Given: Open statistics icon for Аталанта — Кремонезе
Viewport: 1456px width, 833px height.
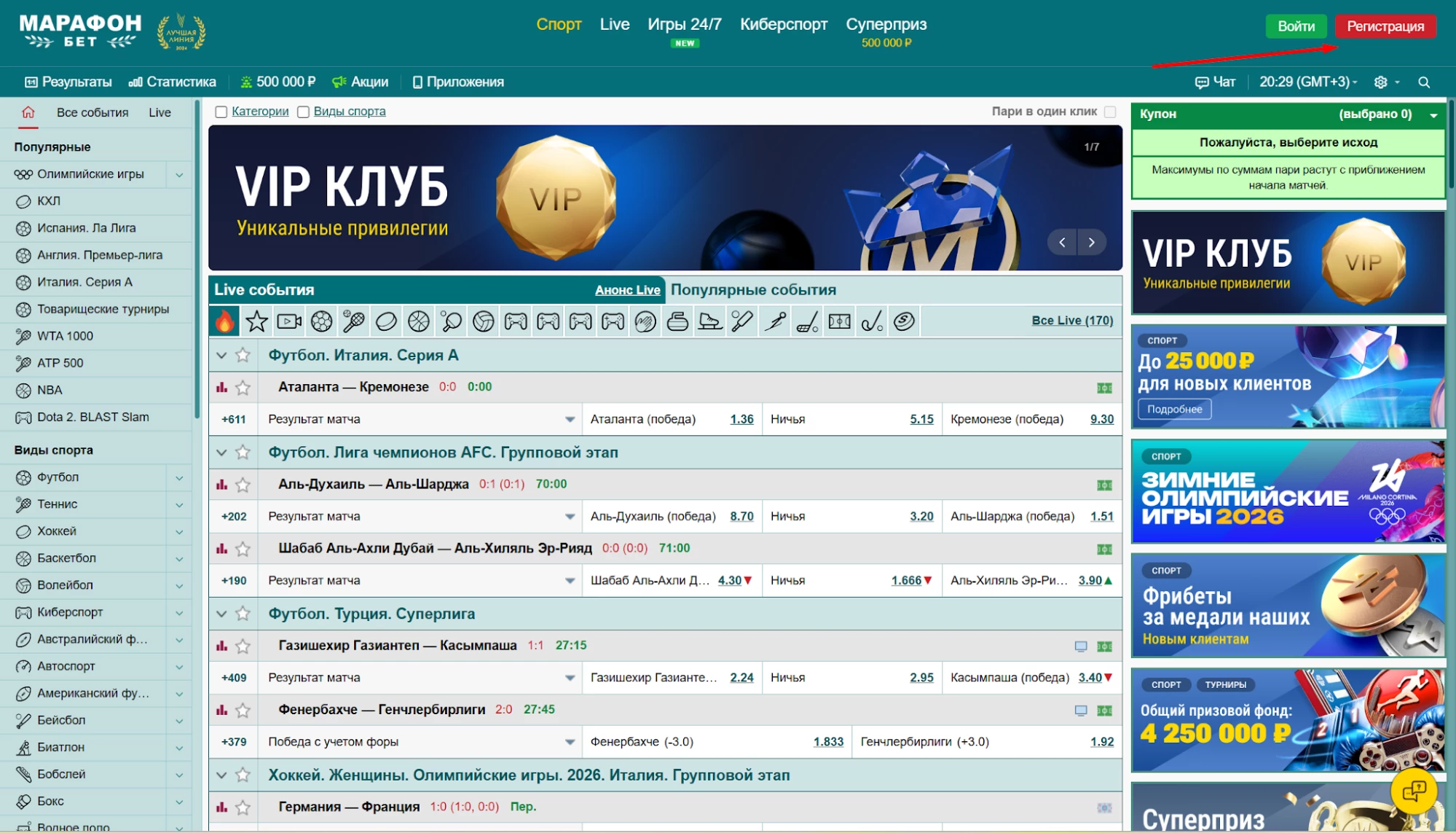Looking at the screenshot, I should (x=221, y=387).
